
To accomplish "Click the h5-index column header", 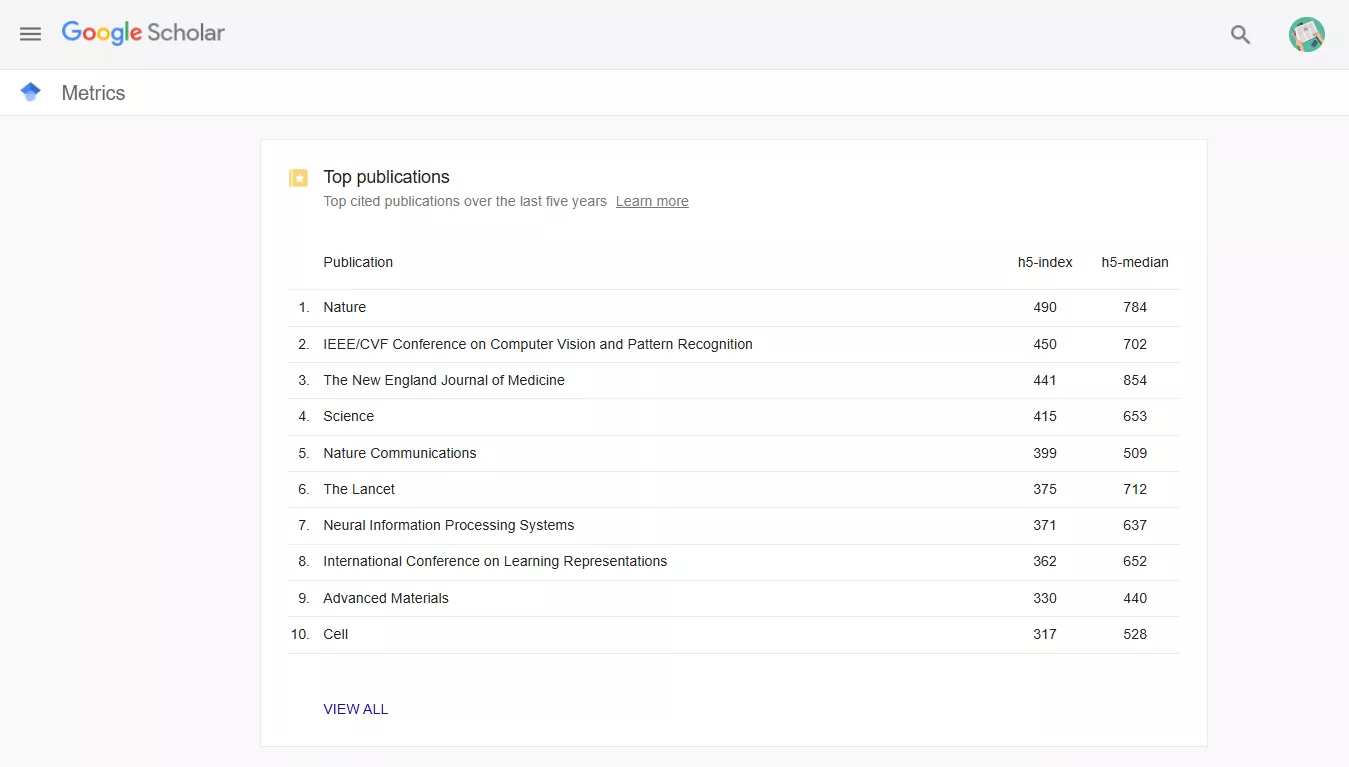I will pyautogui.click(x=1045, y=262).
